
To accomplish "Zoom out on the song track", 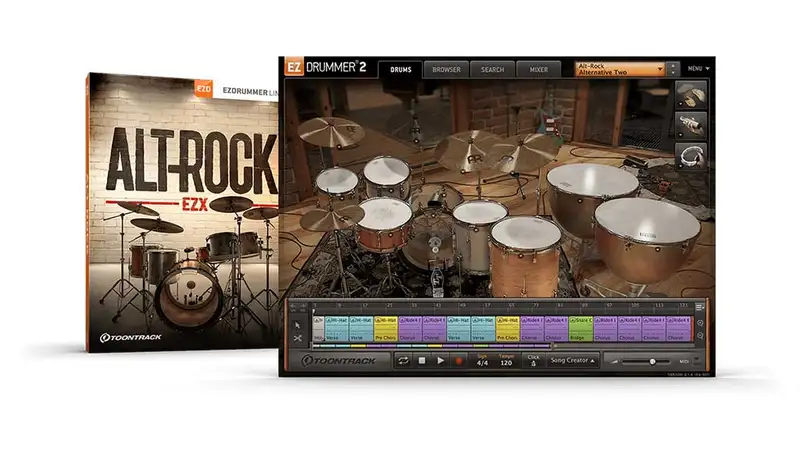I will tap(700, 336).
